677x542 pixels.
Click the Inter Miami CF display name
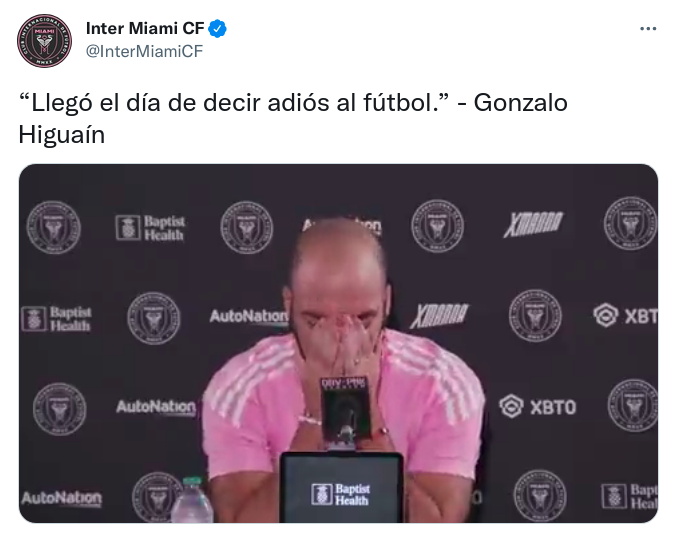point(145,29)
